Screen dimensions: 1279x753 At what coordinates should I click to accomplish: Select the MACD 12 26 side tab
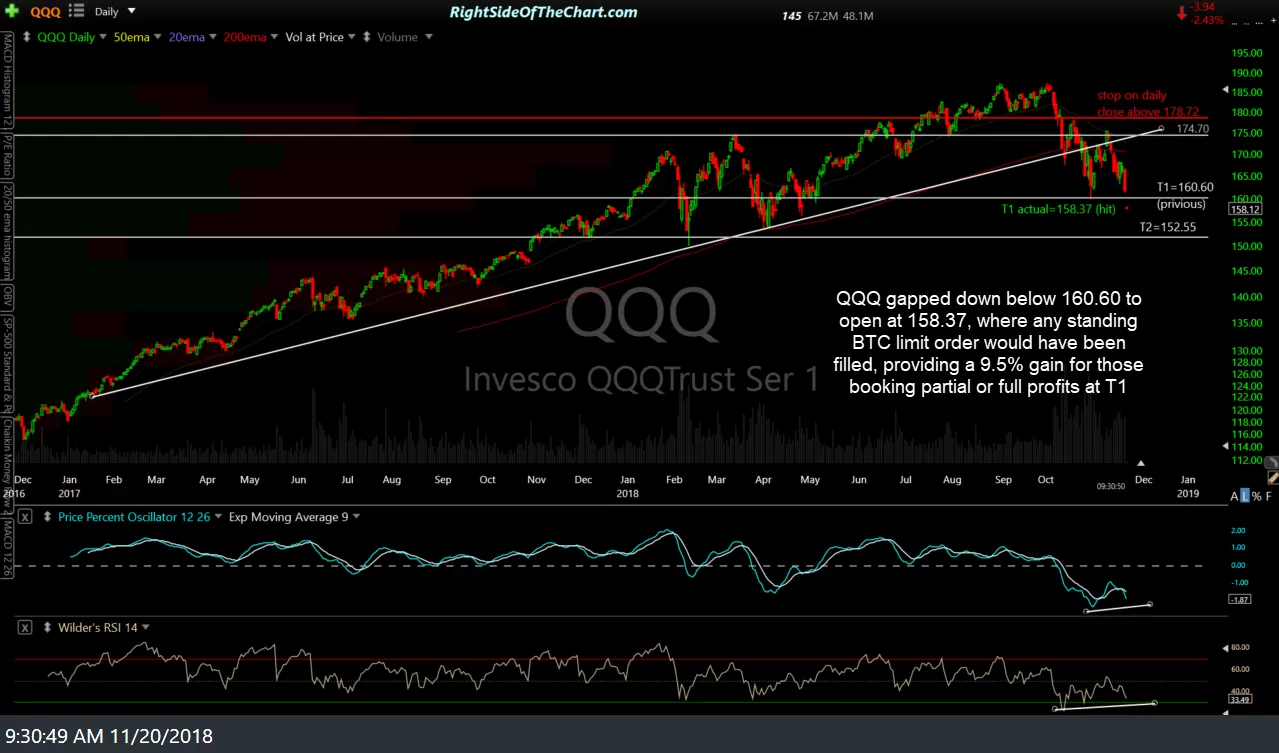[7, 548]
